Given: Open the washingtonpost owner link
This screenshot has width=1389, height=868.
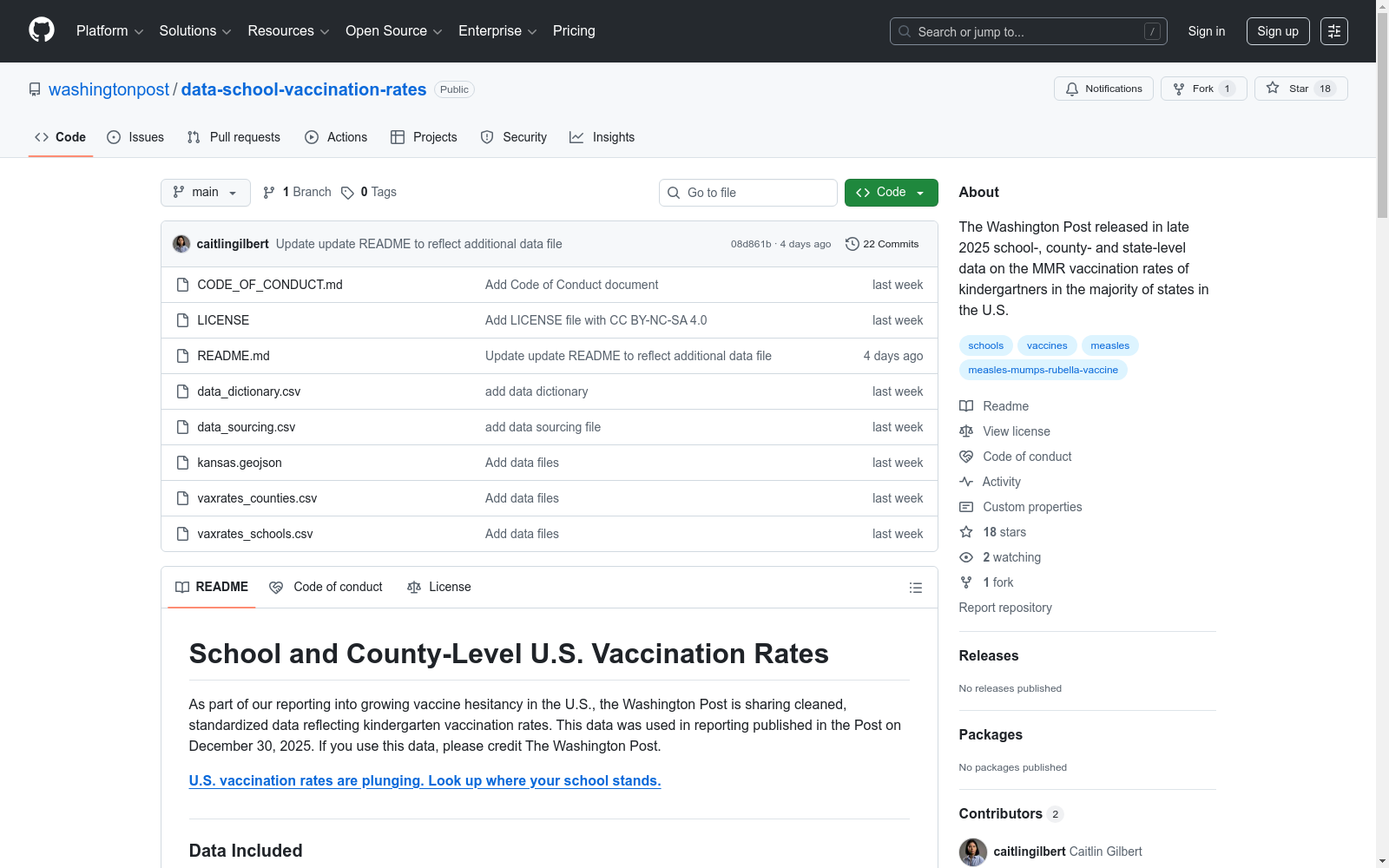Looking at the screenshot, I should pyautogui.click(x=109, y=89).
